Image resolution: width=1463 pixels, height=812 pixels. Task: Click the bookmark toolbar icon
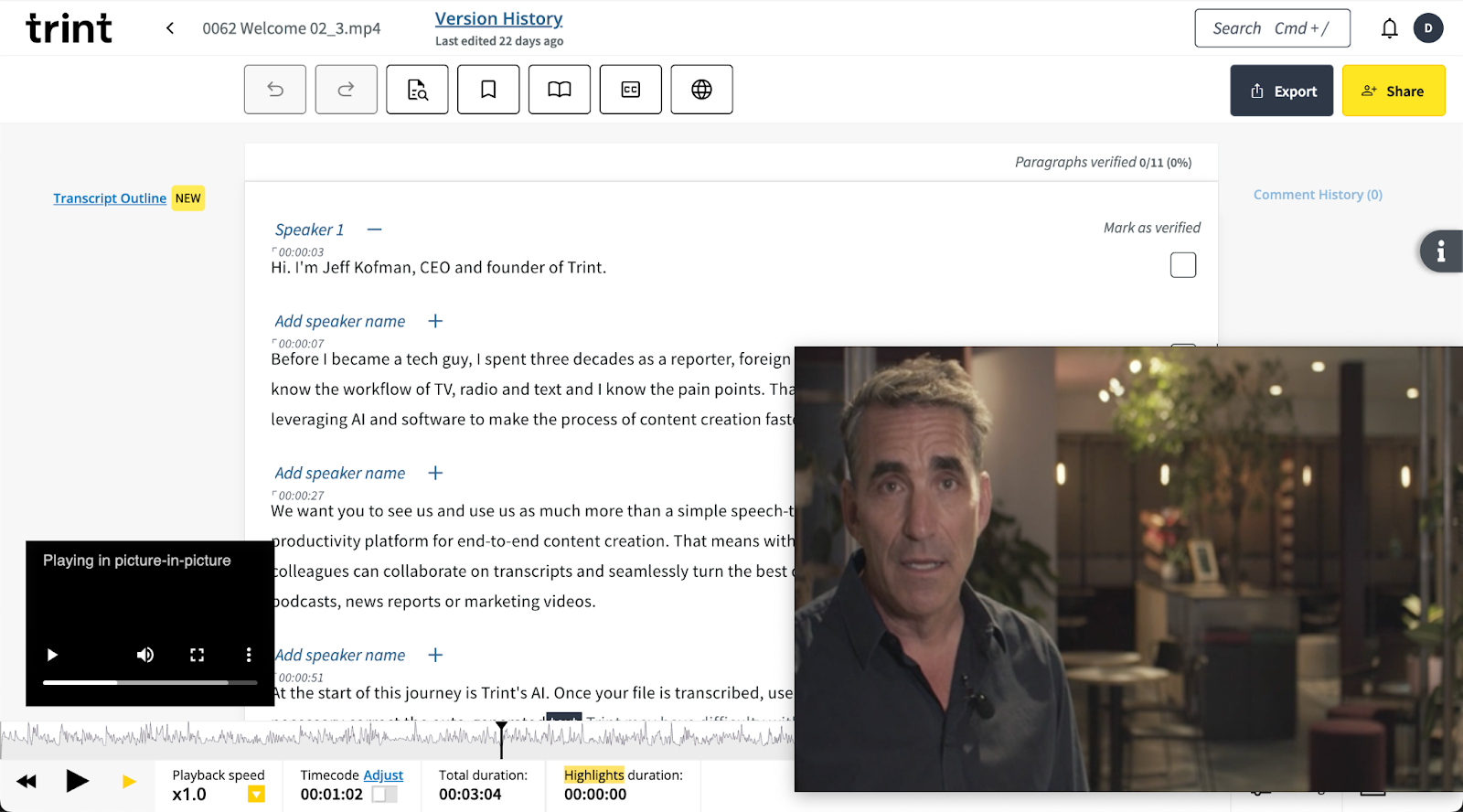[x=488, y=90]
